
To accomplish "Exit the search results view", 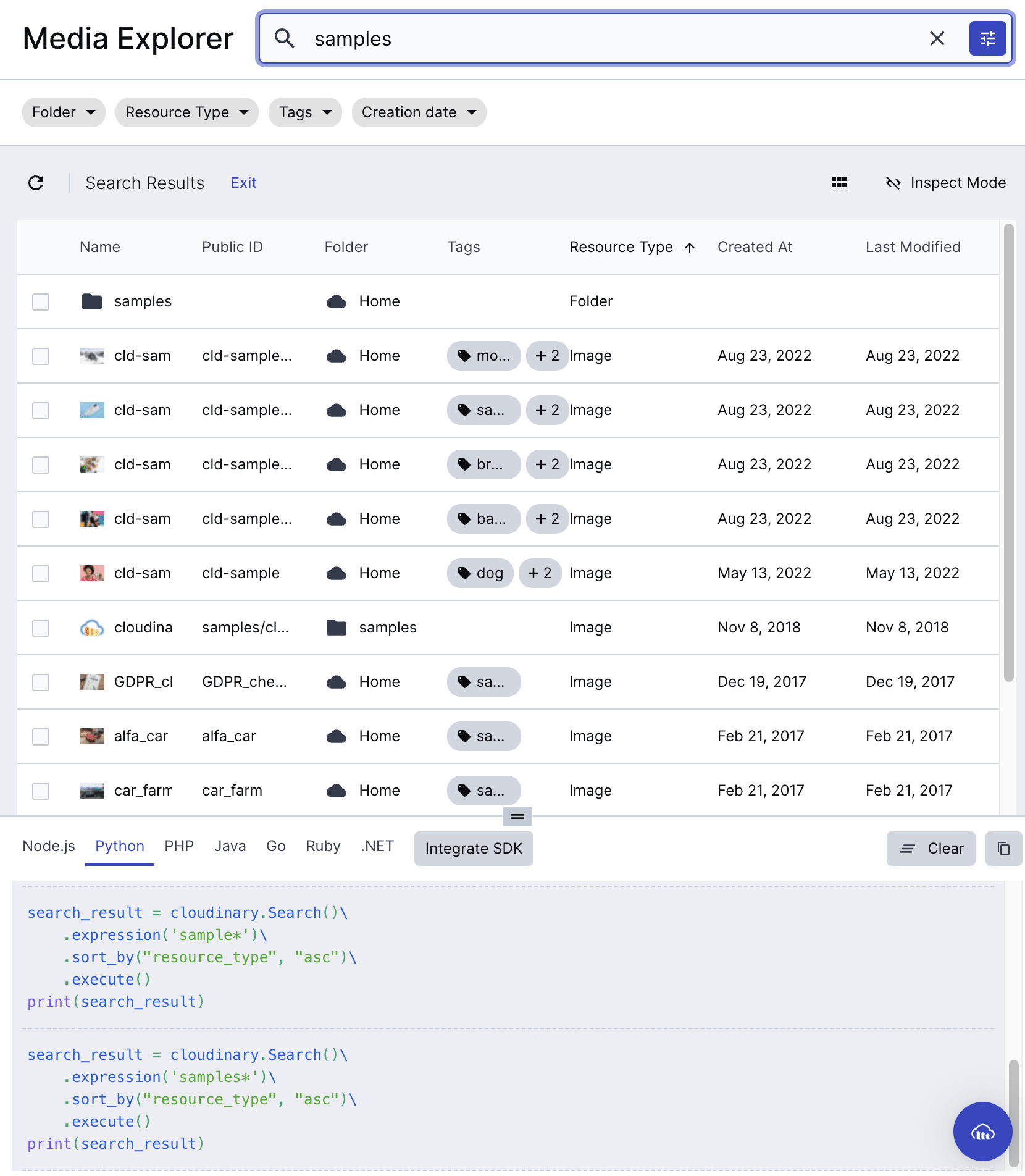I will 243,183.
